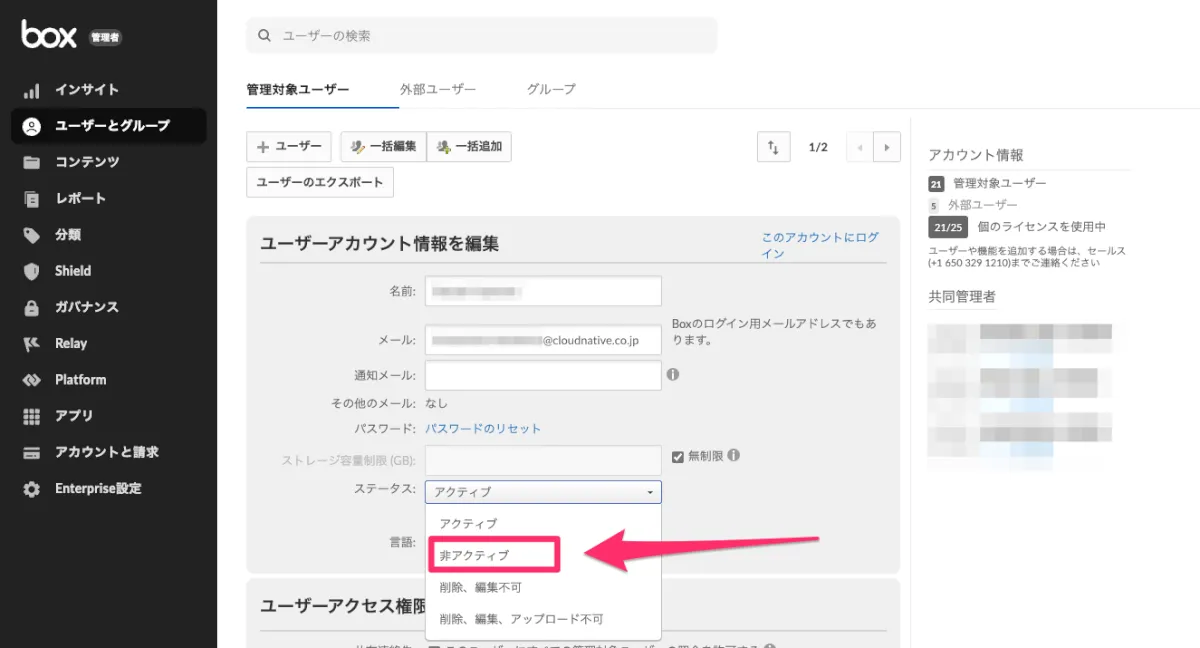
Task: Switch to the 外部ユーザー tab
Action: (438, 89)
